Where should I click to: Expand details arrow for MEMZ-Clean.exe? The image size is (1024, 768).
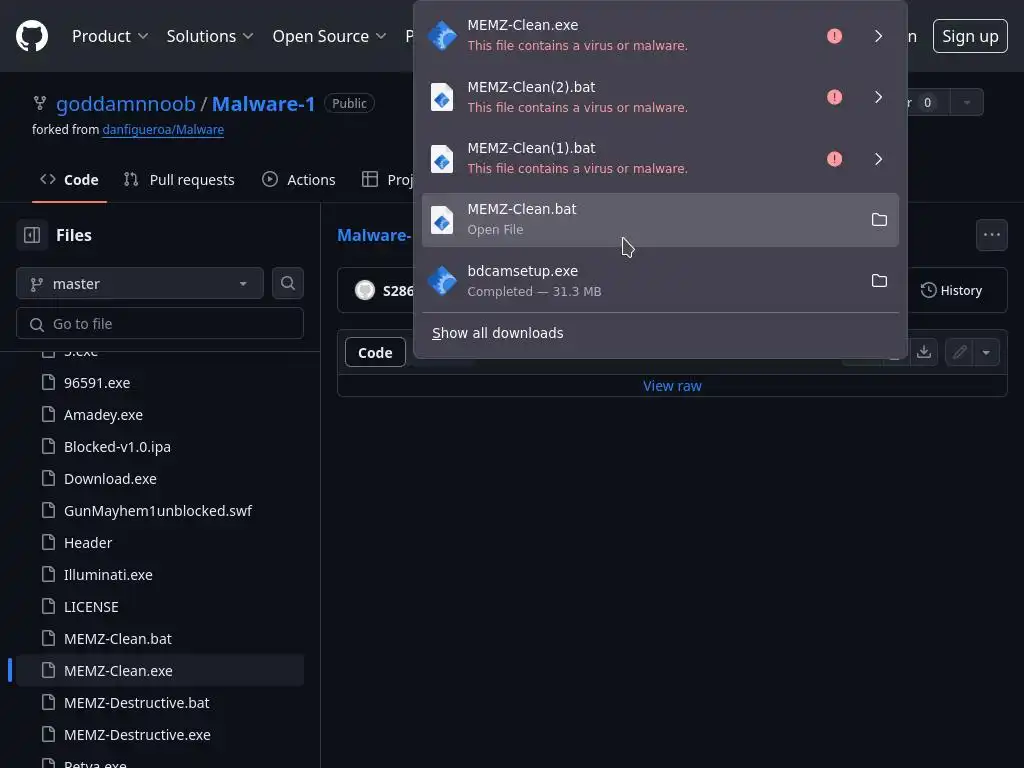tap(878, 36)
